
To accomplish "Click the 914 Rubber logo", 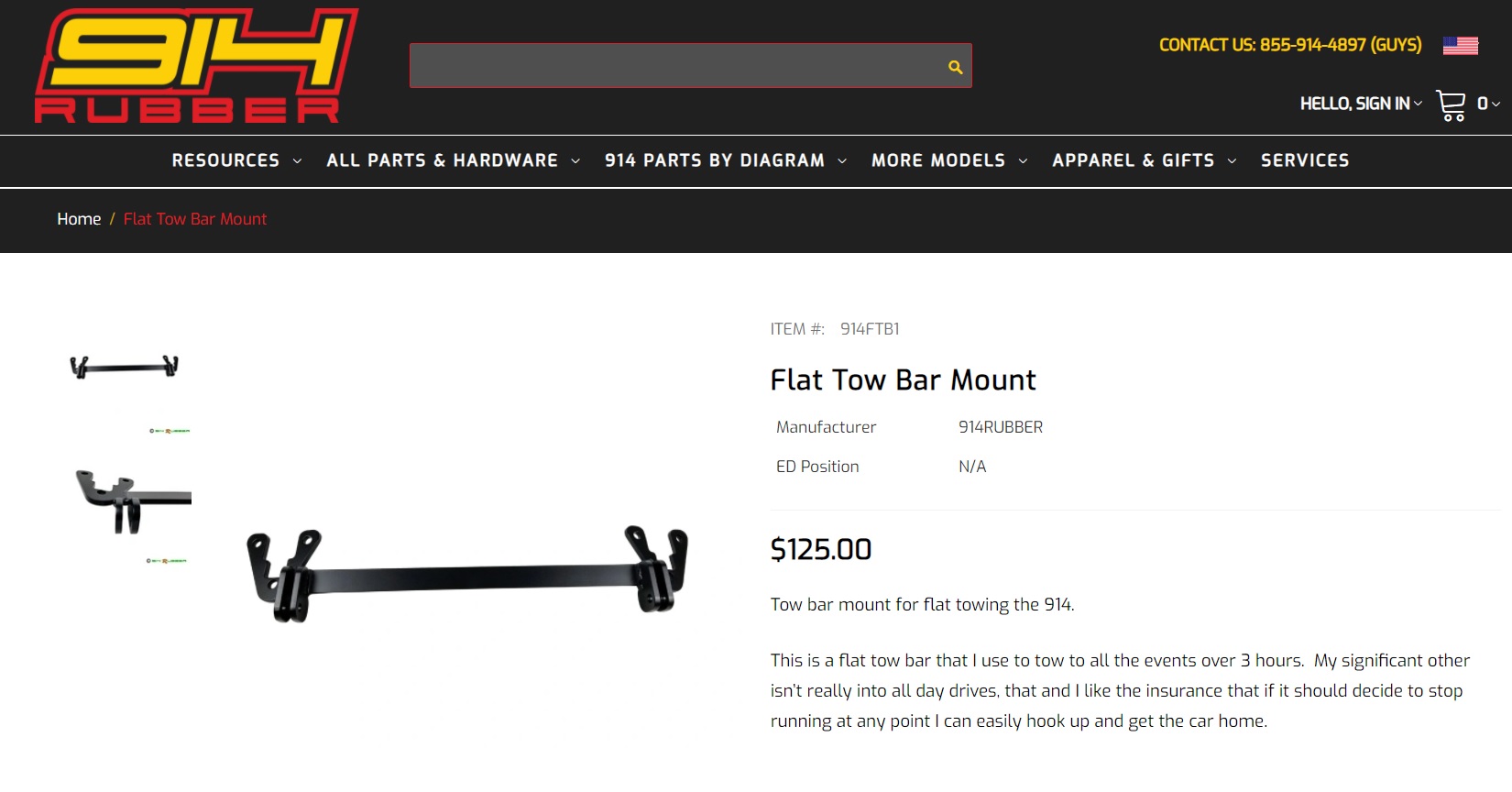I will tap(196, 66).
